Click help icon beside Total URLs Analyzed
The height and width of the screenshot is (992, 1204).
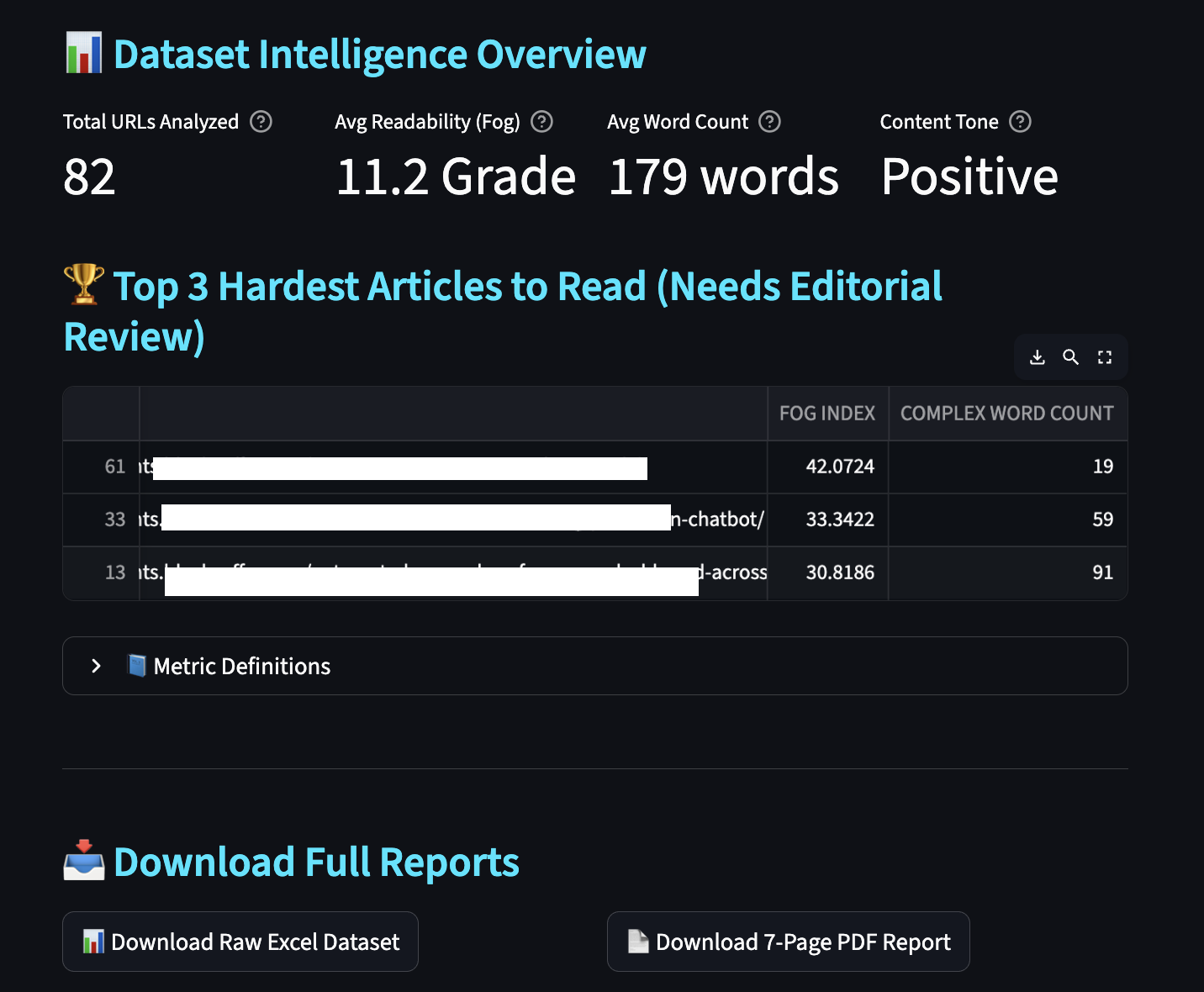(x=261, y=122)
